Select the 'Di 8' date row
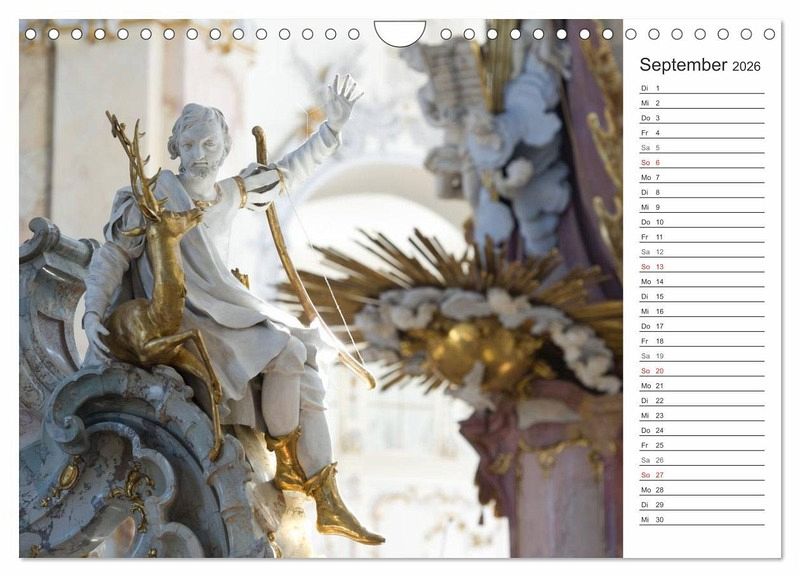Screen dimensions: 800x577 702,192
